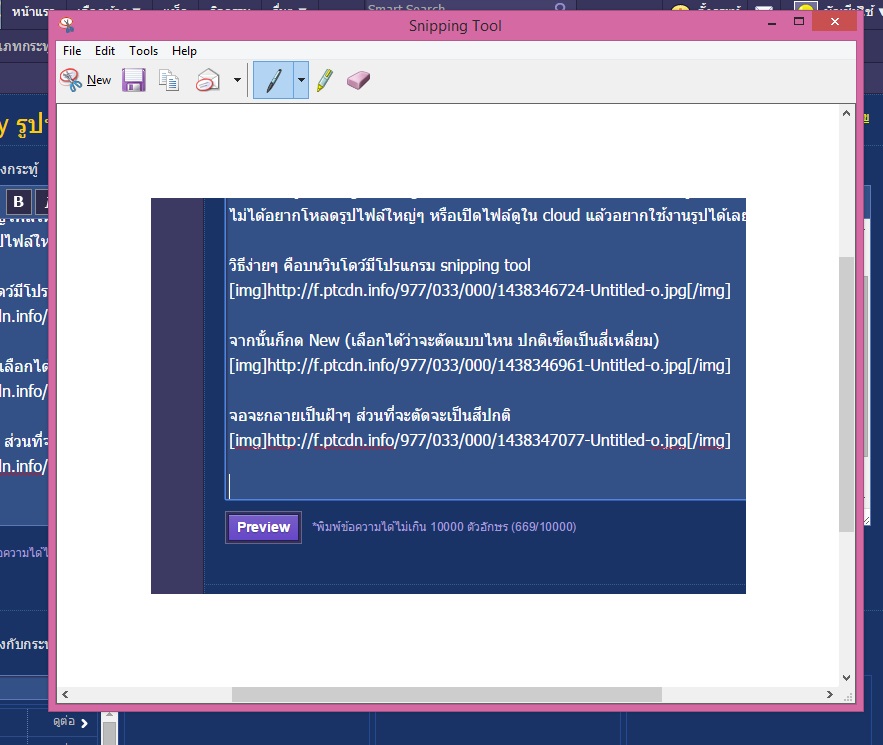Screen dimensions: 883x745
Task: Open the Send Snip dropdown arrow
Action: [237, 80]
